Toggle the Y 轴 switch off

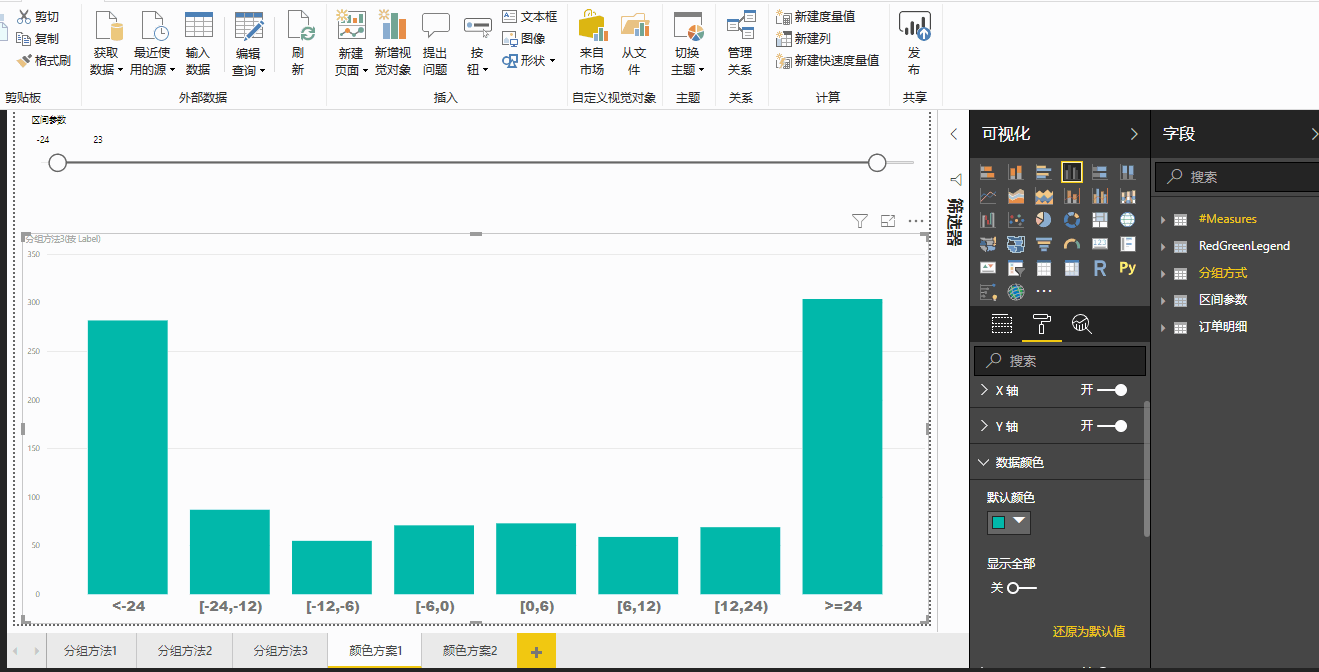click(x=1112, y=426)
